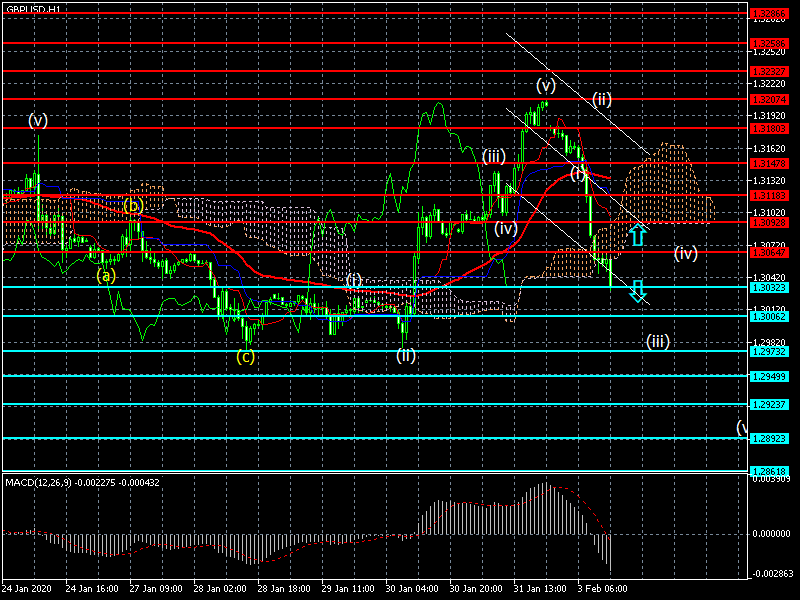Select the yellow (c) wave label
The width and height of the screenshot is (800, 600).
point(245,357)
